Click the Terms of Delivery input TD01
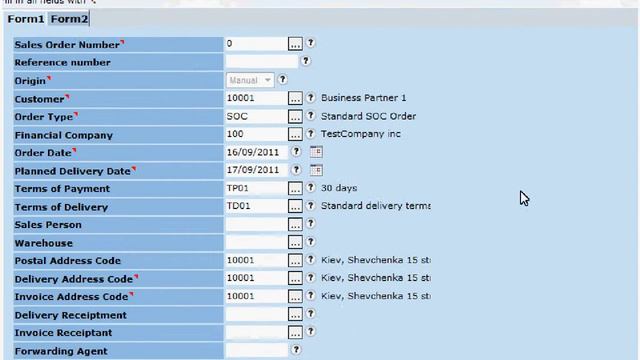The height and width of the screenshot is (360, 640). tap(256, 206)
